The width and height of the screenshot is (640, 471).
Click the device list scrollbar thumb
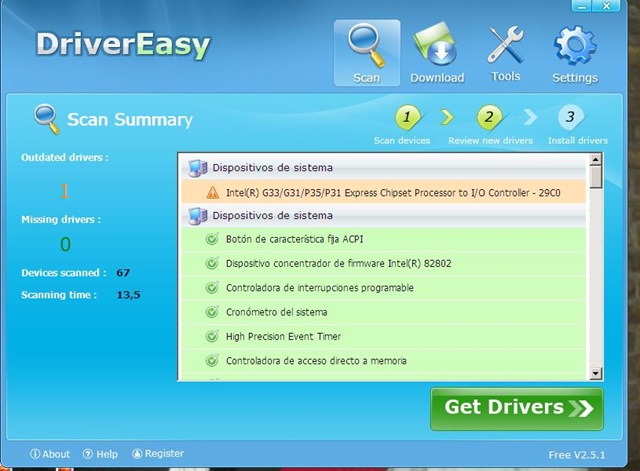(596, 177)
